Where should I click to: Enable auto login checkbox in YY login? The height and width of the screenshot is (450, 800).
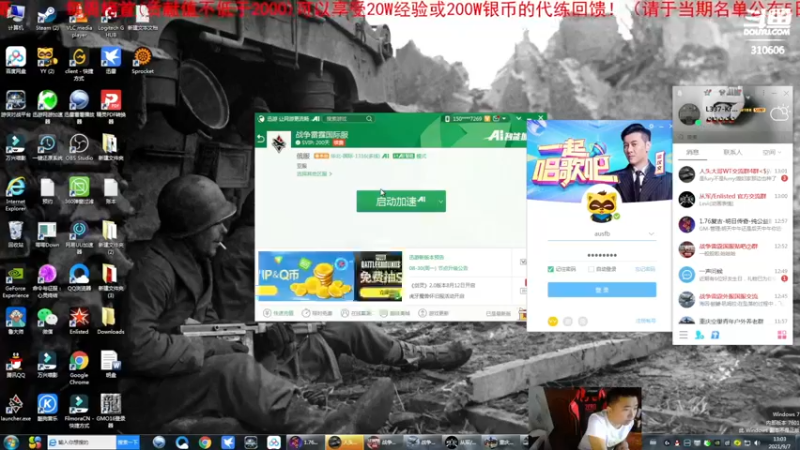click(591, 269)
